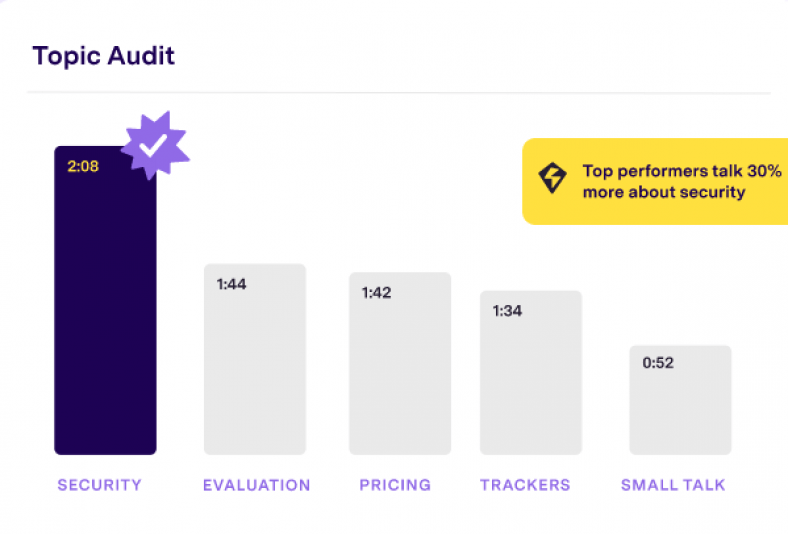The width and height of the screenshot is (788, 534).
Task: Click the 1:44 duration value
Action: click(x=231, y=284)
